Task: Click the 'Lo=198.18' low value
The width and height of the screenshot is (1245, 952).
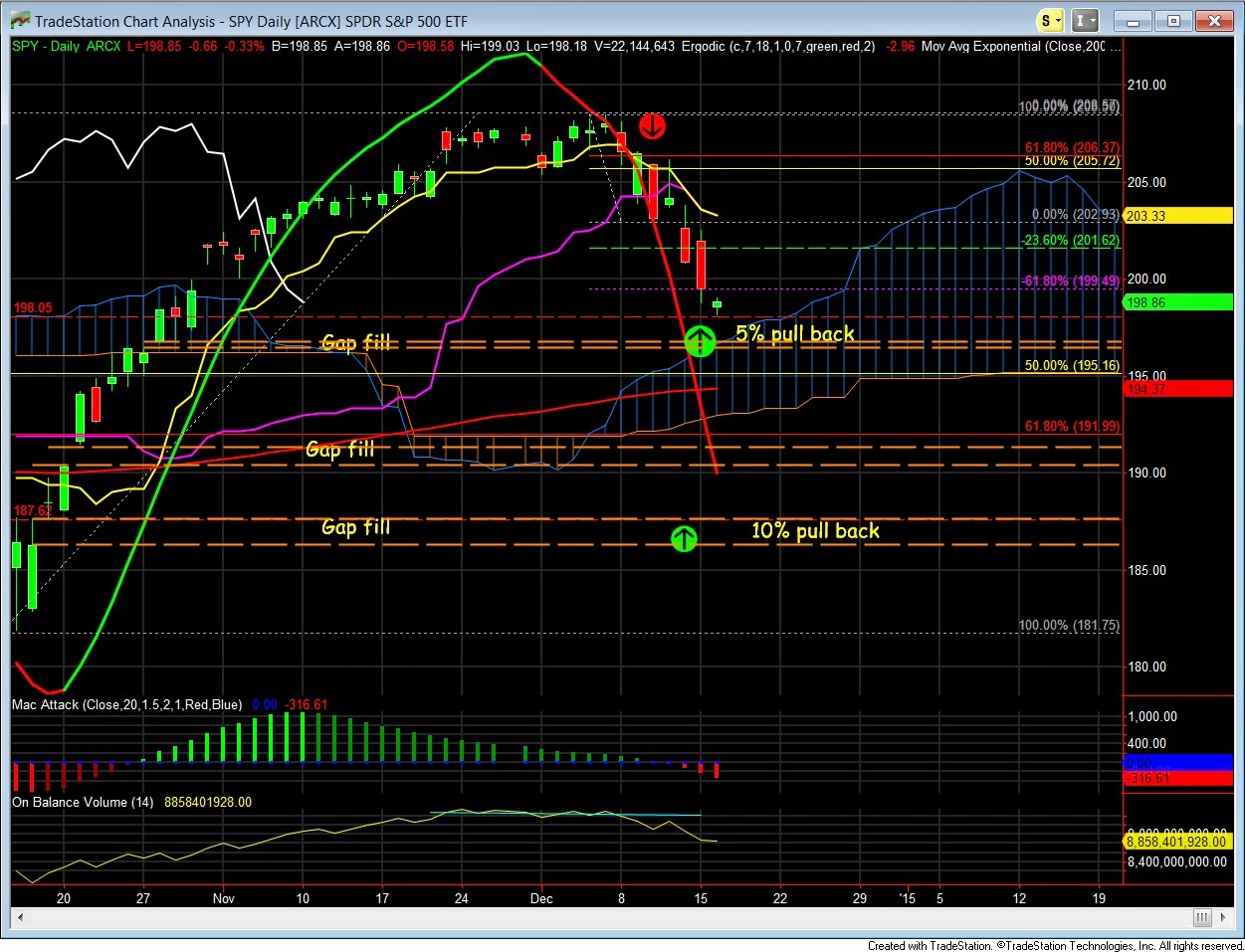Action: pyautogui.click(x=557, y=47)
